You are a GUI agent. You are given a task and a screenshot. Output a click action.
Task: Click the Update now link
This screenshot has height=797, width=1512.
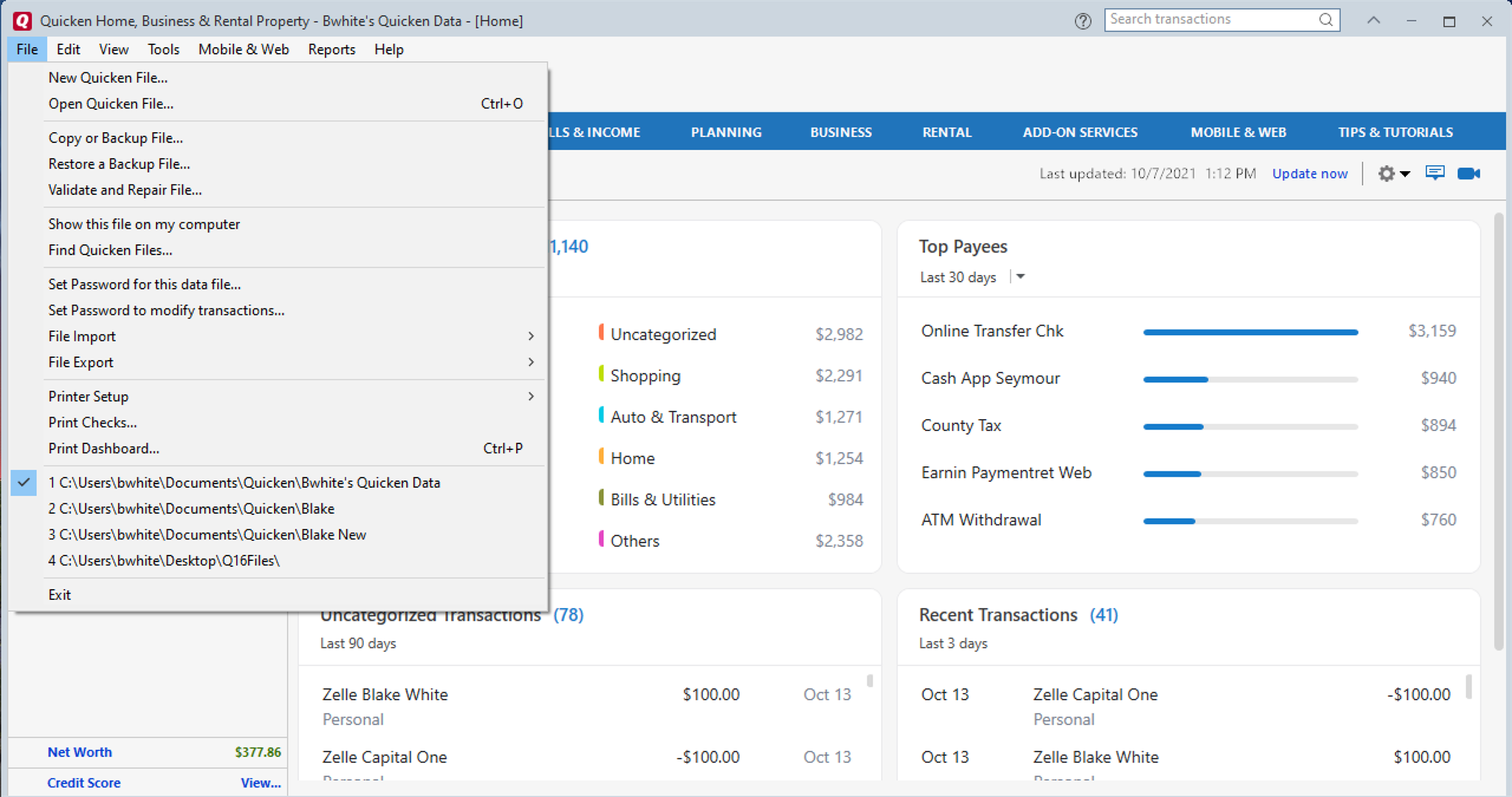(x=1309, y=173)
